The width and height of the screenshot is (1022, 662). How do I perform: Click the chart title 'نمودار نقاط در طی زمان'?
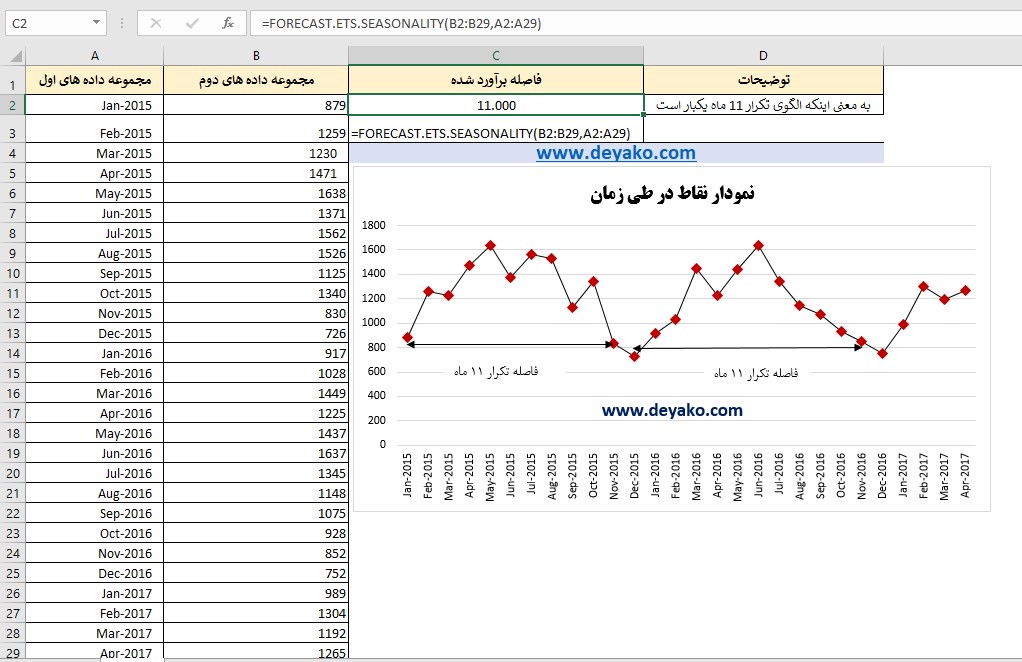coord(672,194)
